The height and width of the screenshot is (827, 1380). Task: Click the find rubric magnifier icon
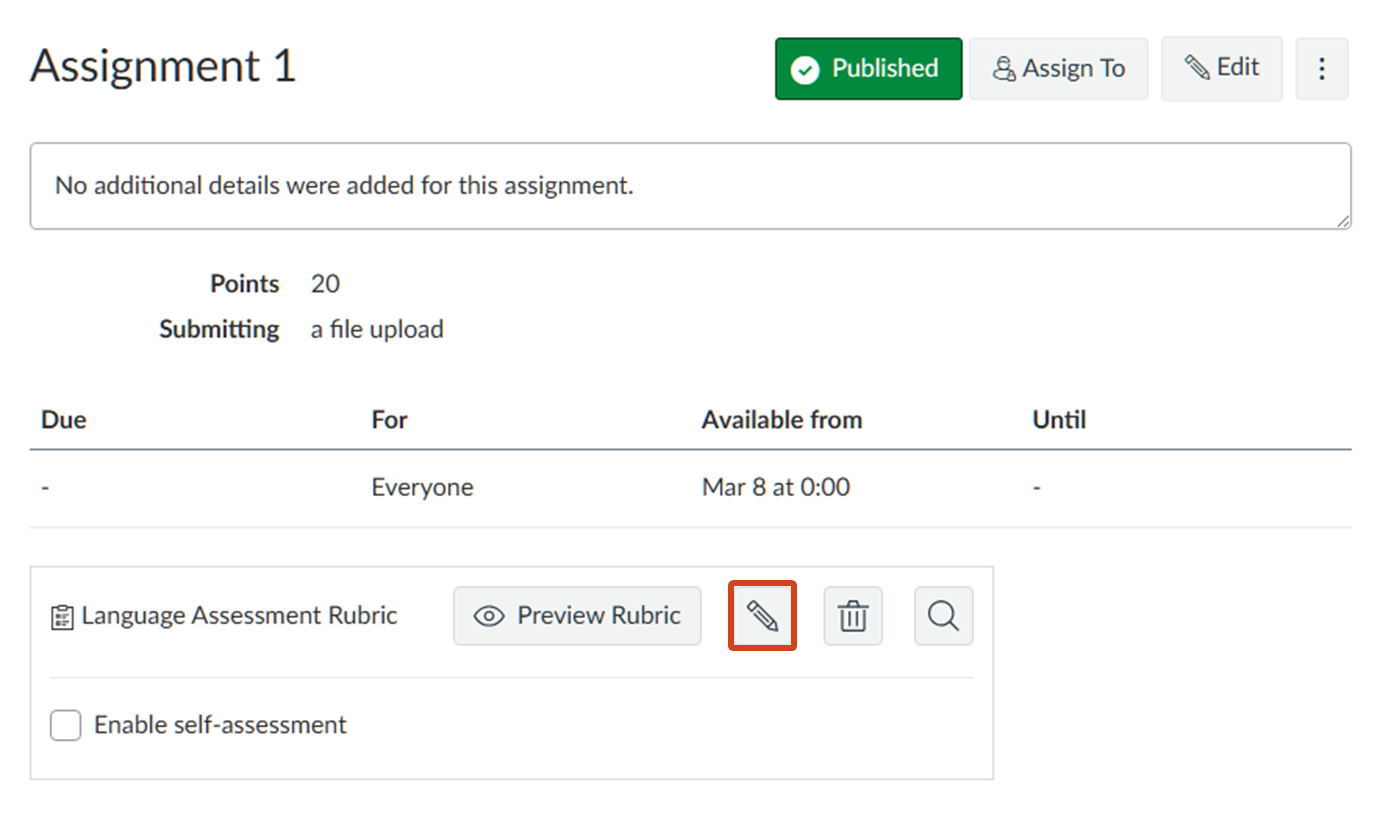tap(943, 616)
